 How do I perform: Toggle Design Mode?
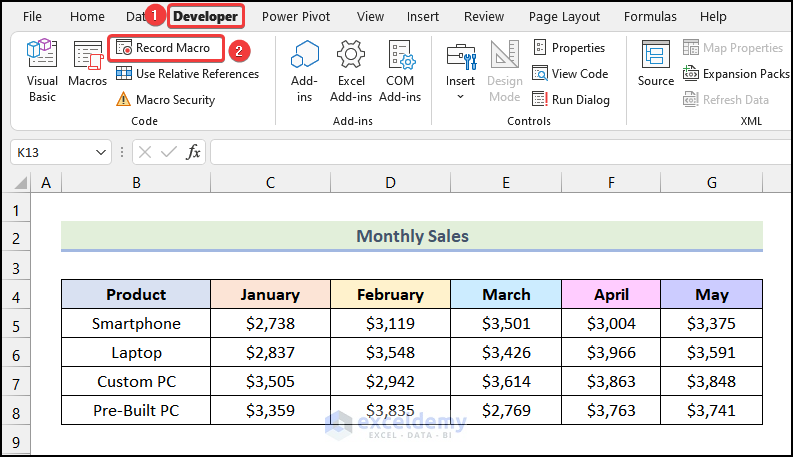(505, 70)
